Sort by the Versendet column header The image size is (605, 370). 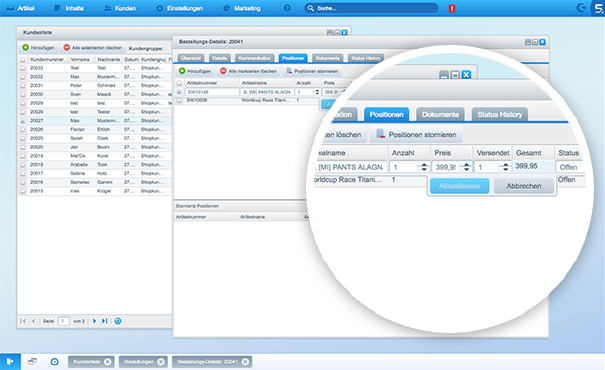[x=493, y=153]
